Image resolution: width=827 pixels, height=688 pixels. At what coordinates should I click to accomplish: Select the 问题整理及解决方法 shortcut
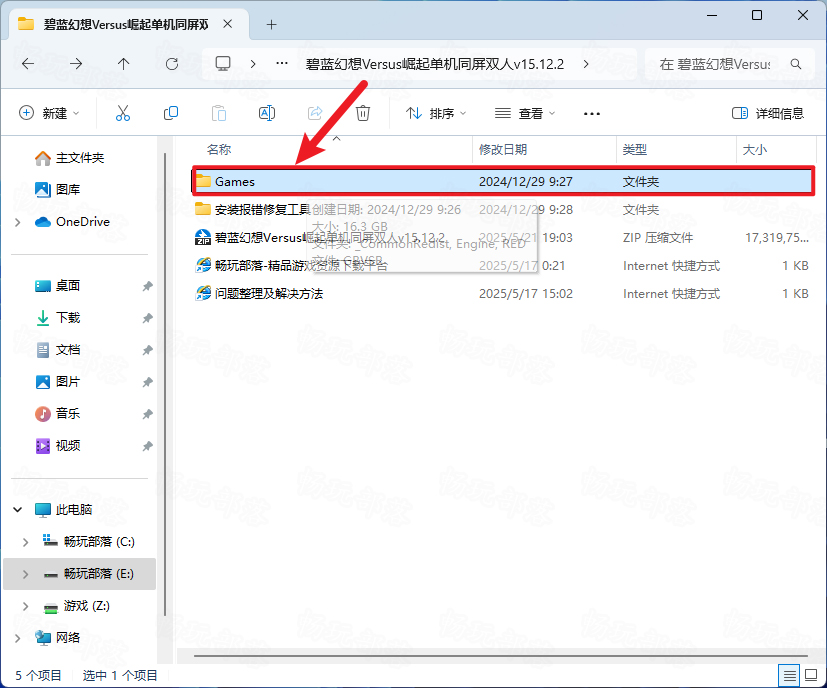pyautogui.click(x=503, y=293)
